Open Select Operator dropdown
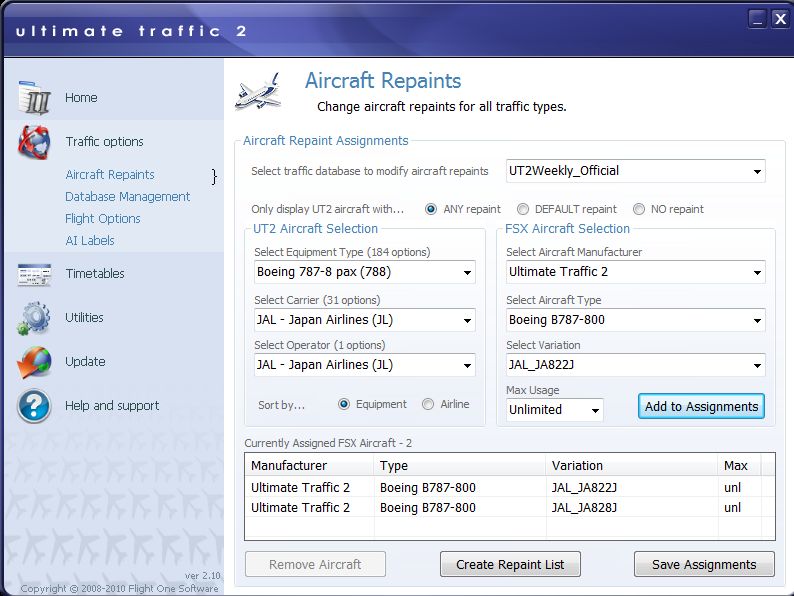Image resolution: width=794 pixels, height=596 pixels. [365, 365]
